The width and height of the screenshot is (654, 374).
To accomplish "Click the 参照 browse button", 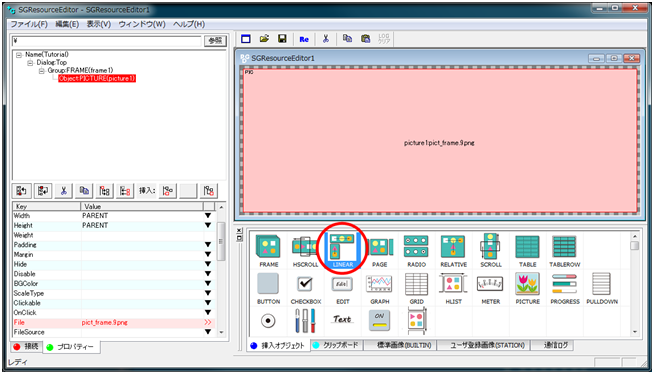I will 215,41.
